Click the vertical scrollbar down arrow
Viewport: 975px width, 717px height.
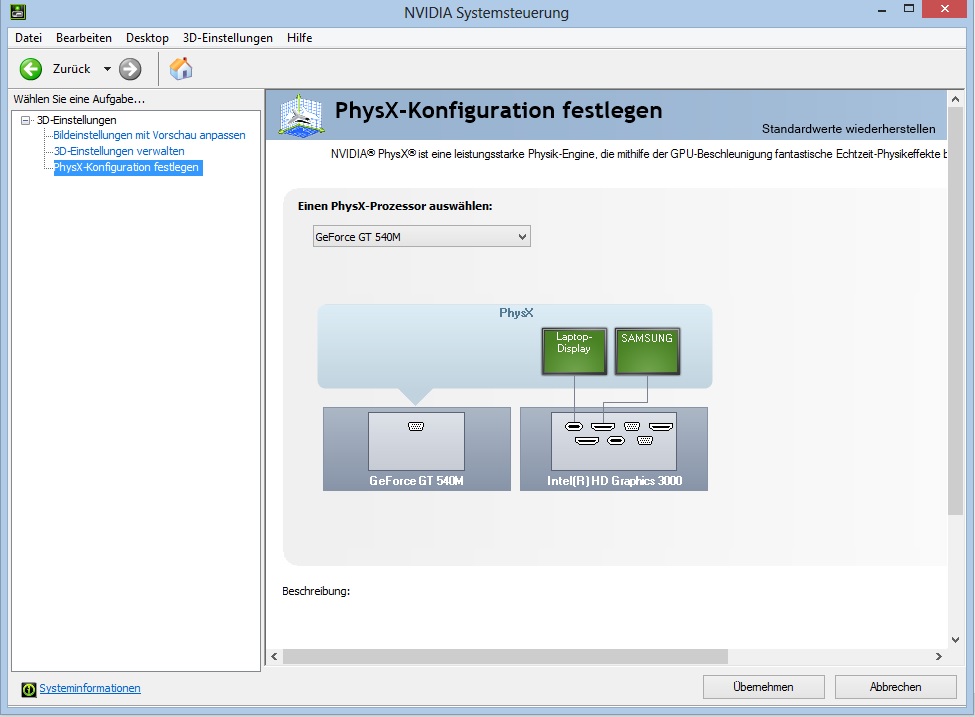point(956,640)
